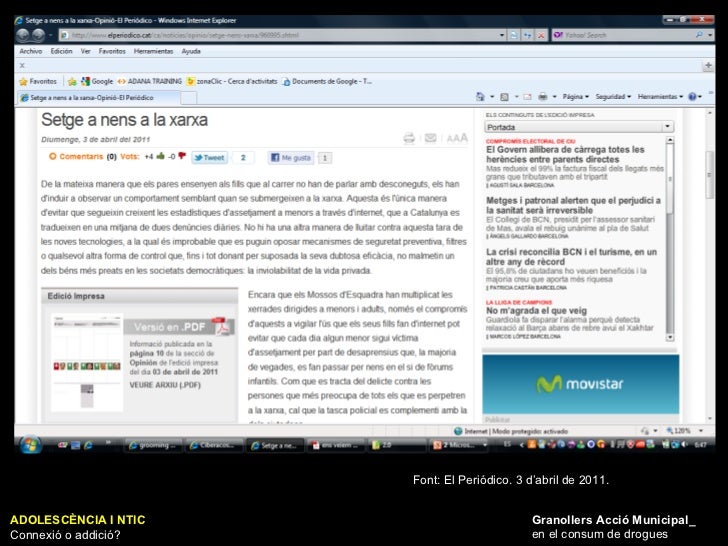Click the page vertical scrollbar thumb
The image size is (728, 546).
[x=709, y=175]
